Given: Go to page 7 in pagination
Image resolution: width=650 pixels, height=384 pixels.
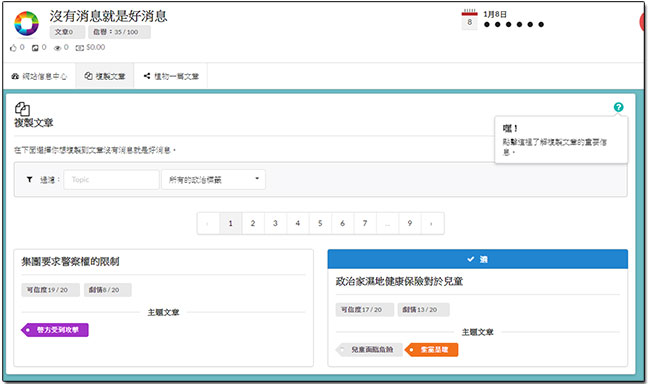Looking at the screenshot, I should (365, 224).
